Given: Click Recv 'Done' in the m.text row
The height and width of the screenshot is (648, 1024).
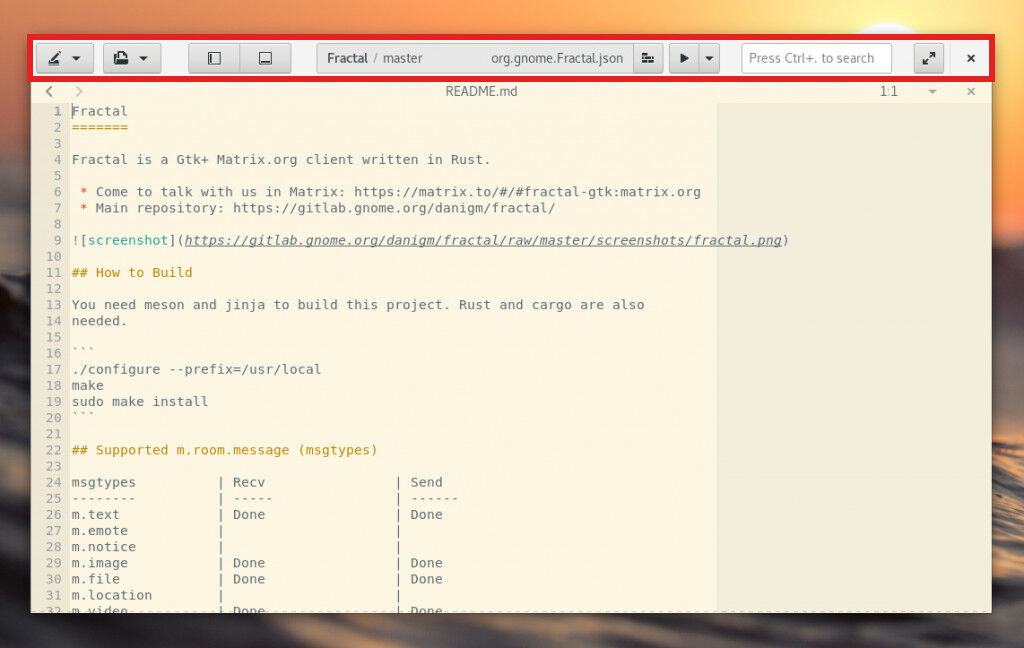Looking at the screenshot, I should coord(249,515).
